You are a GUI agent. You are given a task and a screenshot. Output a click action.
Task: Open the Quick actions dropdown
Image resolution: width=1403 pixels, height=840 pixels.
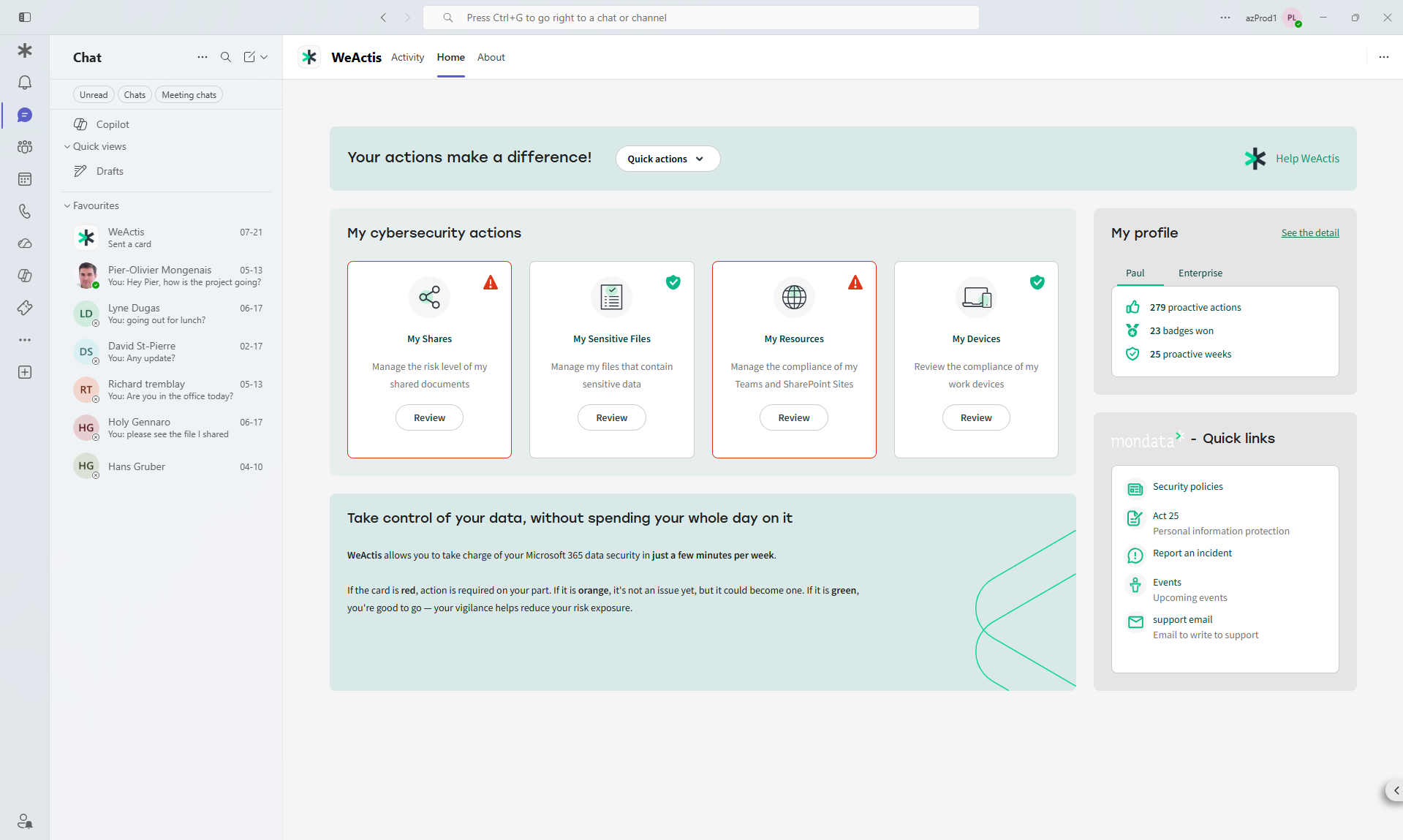tap(668, 159)
